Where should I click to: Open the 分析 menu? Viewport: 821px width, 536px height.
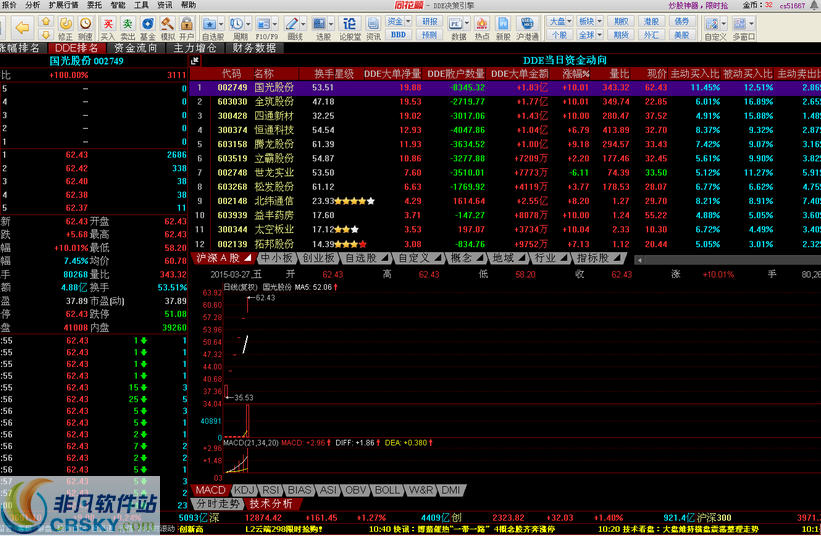coord(32,5)
